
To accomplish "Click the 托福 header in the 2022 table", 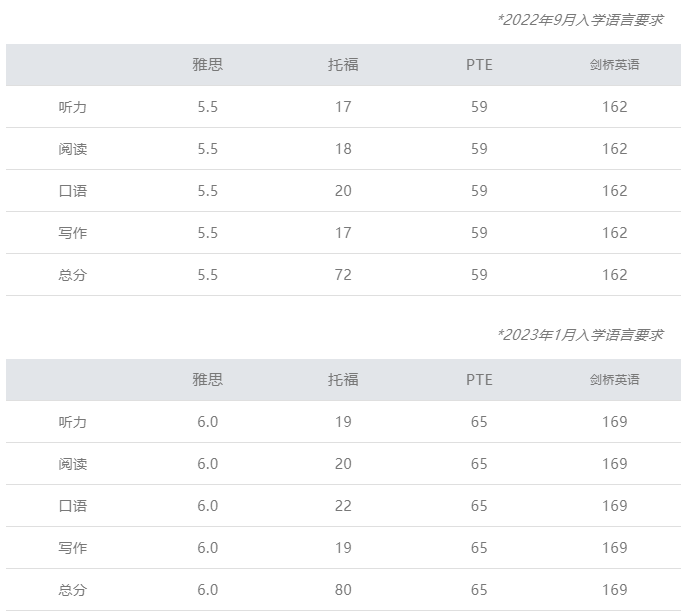I will tap(343, 65).
